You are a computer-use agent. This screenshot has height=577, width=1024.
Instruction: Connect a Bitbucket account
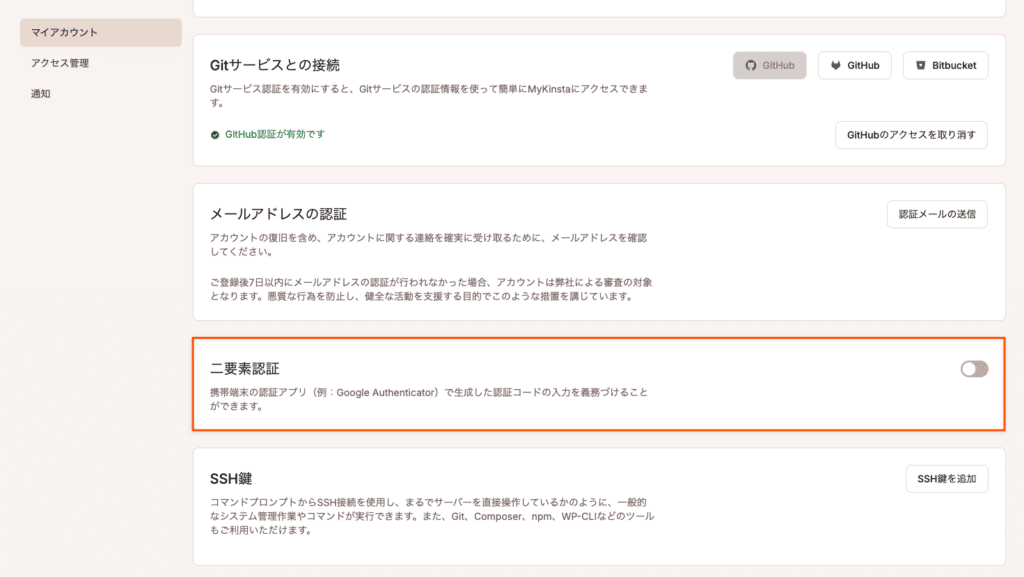coord(945,65)
